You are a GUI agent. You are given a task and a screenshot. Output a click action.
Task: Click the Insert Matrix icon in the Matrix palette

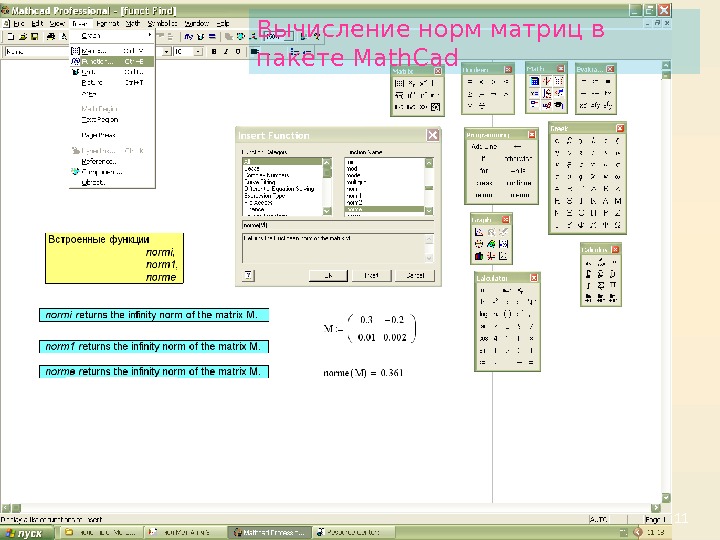(399, 83)
